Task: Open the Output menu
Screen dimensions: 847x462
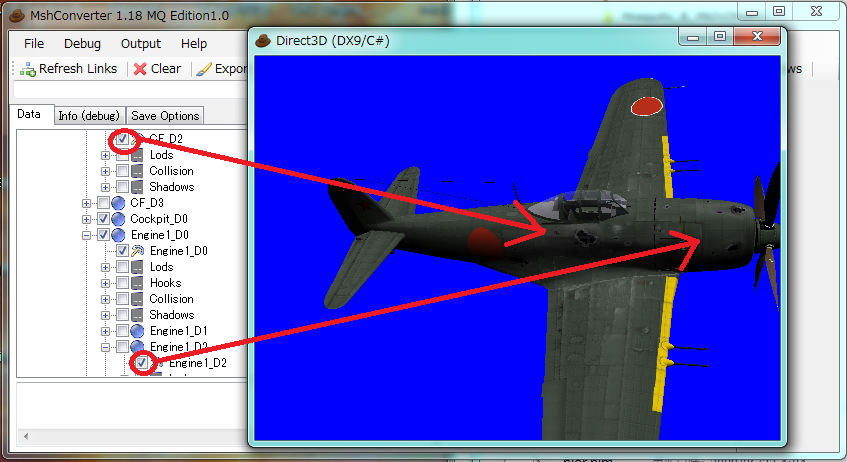Action: click(x=140, y=44)
